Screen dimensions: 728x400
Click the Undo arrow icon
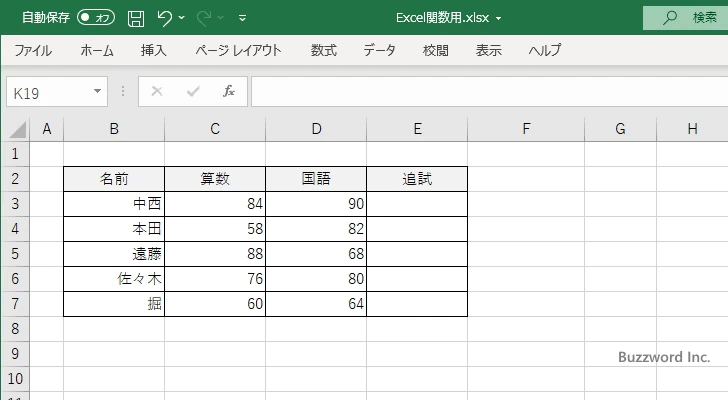[x=165, y=17]
